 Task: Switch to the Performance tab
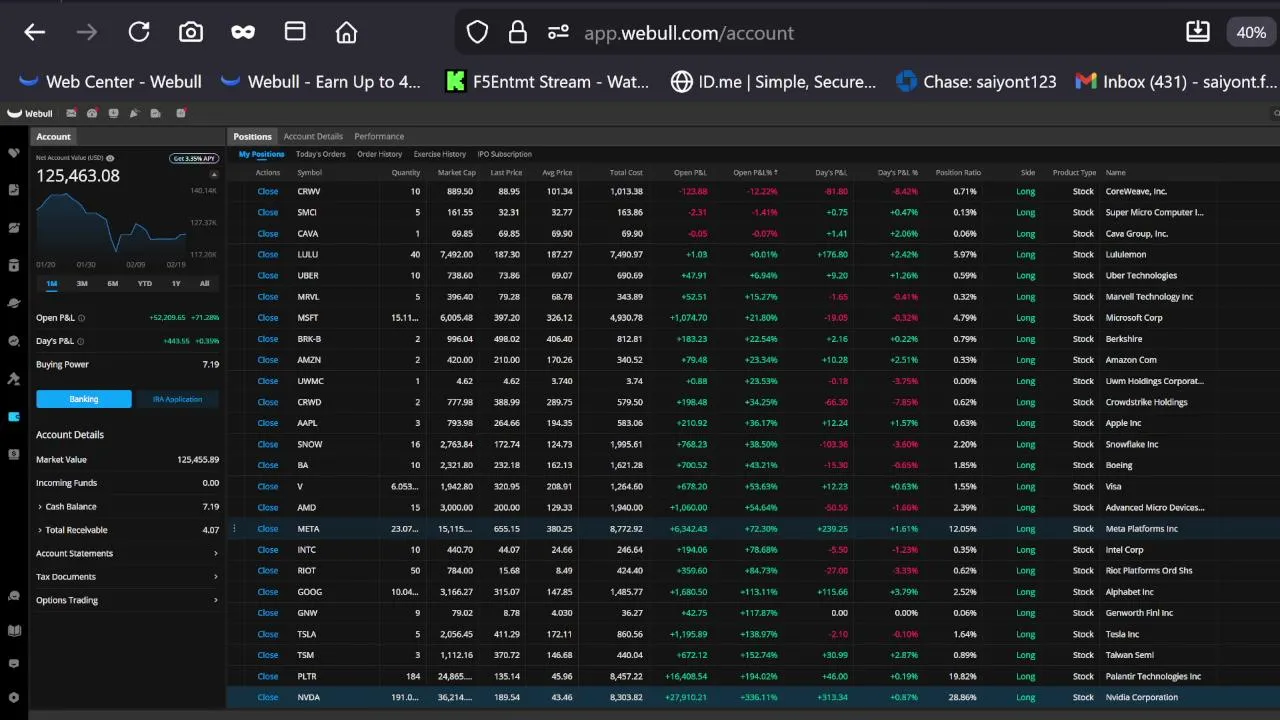click(x=379, y=136)
